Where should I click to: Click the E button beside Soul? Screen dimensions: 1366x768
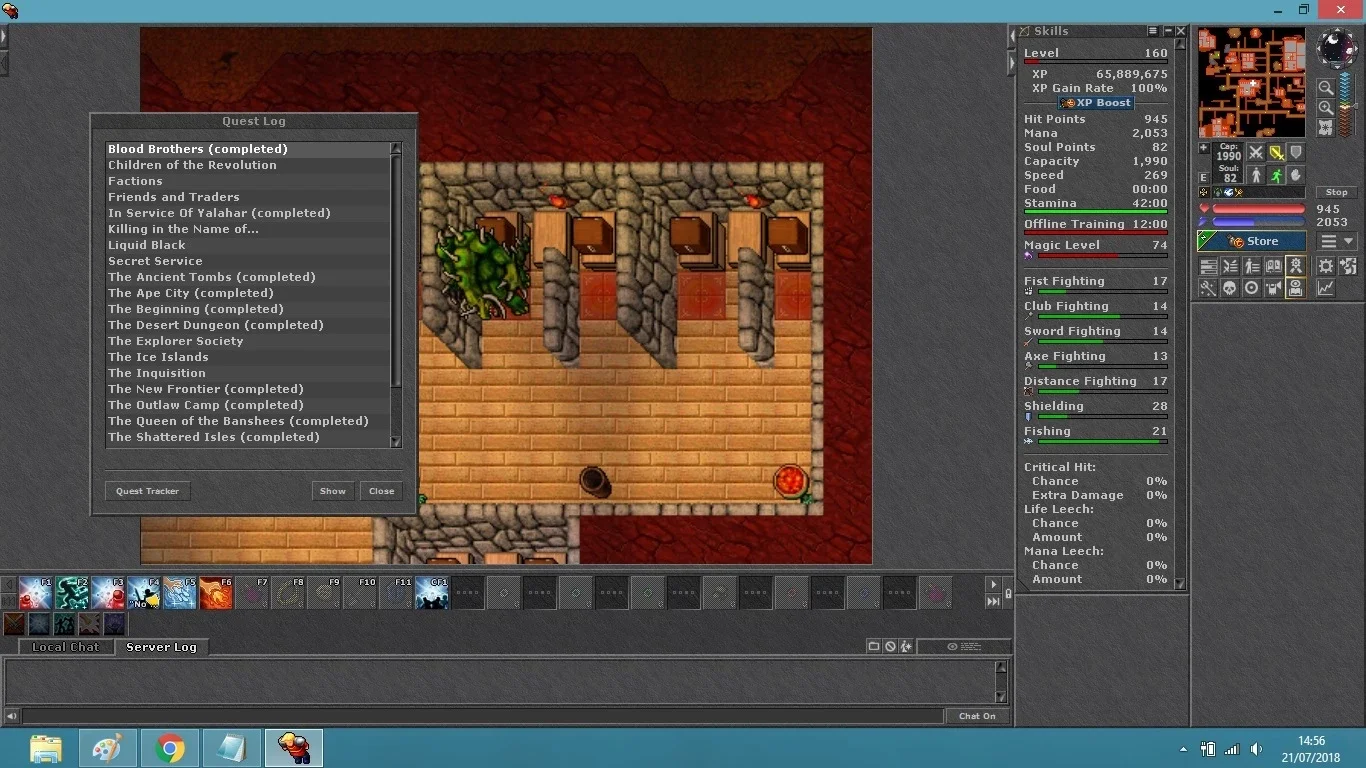[1204, 178]
